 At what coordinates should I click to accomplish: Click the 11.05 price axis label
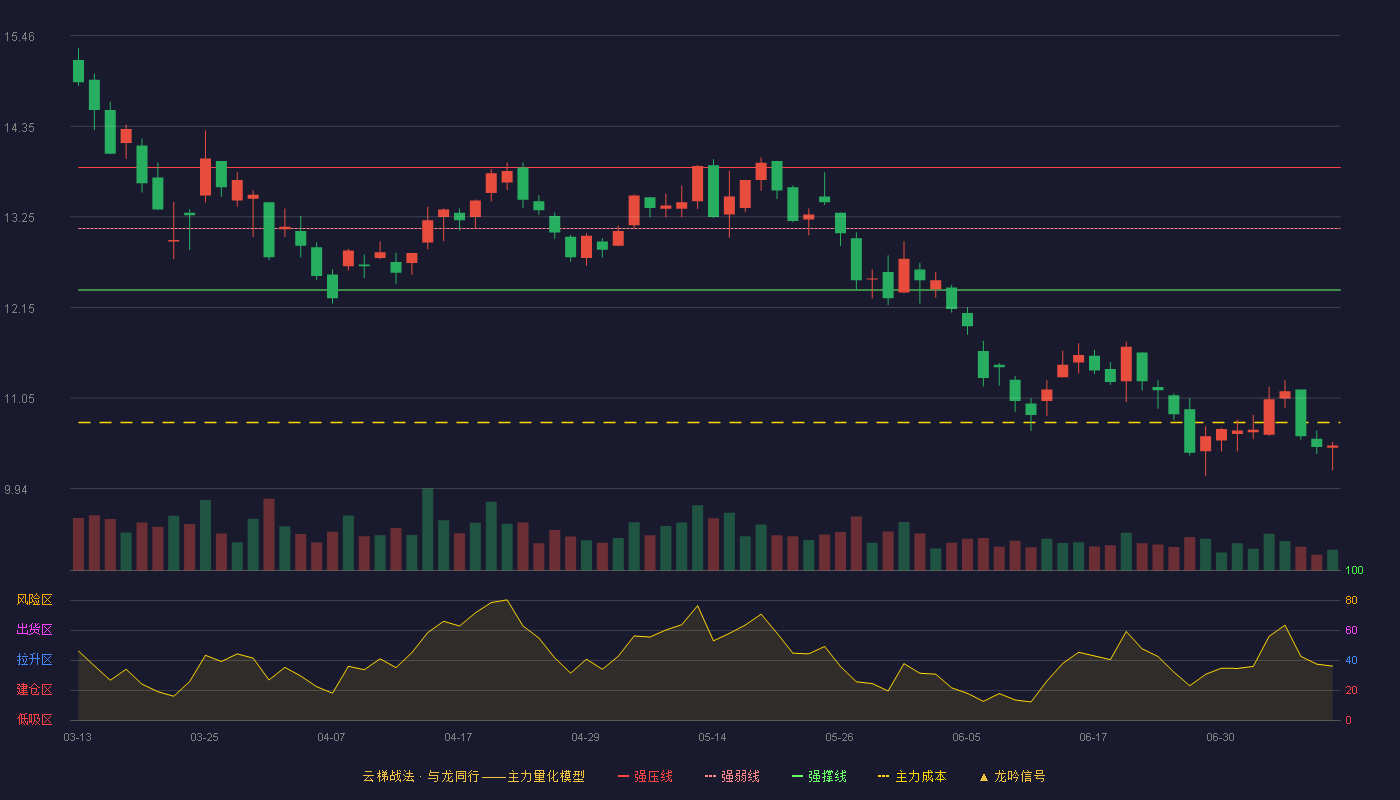point(19,399)
